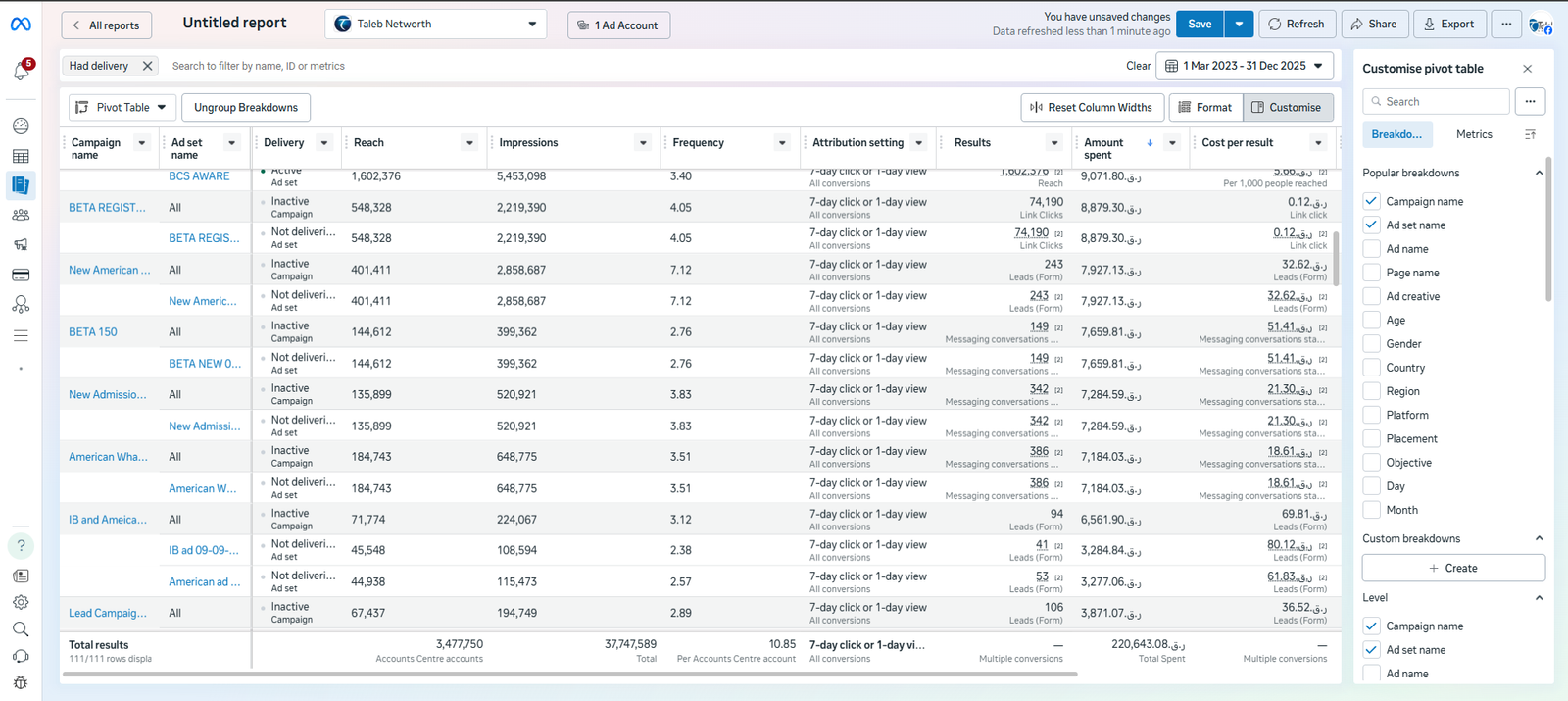
Task: Uncheck the Campaign name breakdown checkbox
Action: [1371, 201]
